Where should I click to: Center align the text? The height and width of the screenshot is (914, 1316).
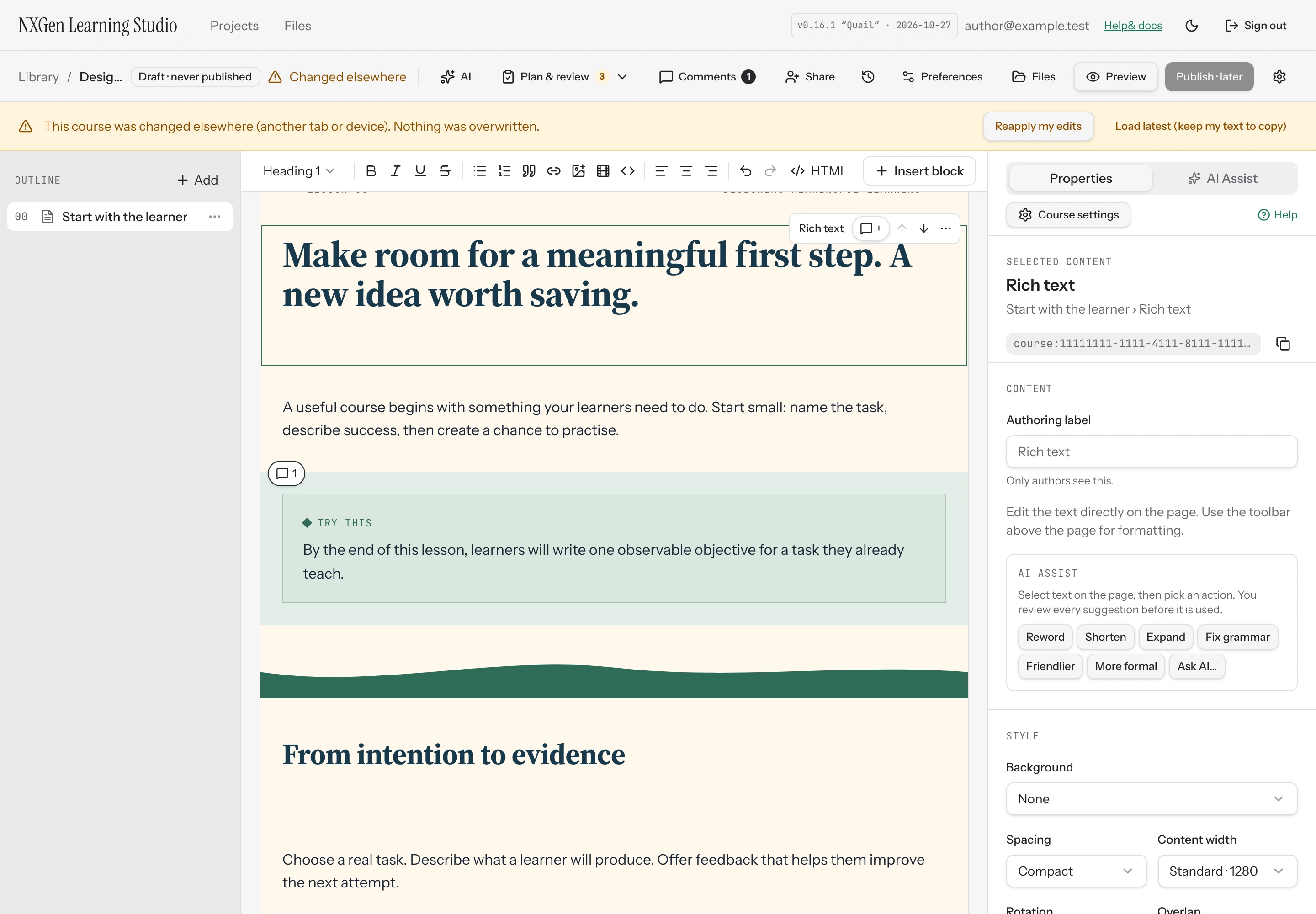click(x=686, y=171)
